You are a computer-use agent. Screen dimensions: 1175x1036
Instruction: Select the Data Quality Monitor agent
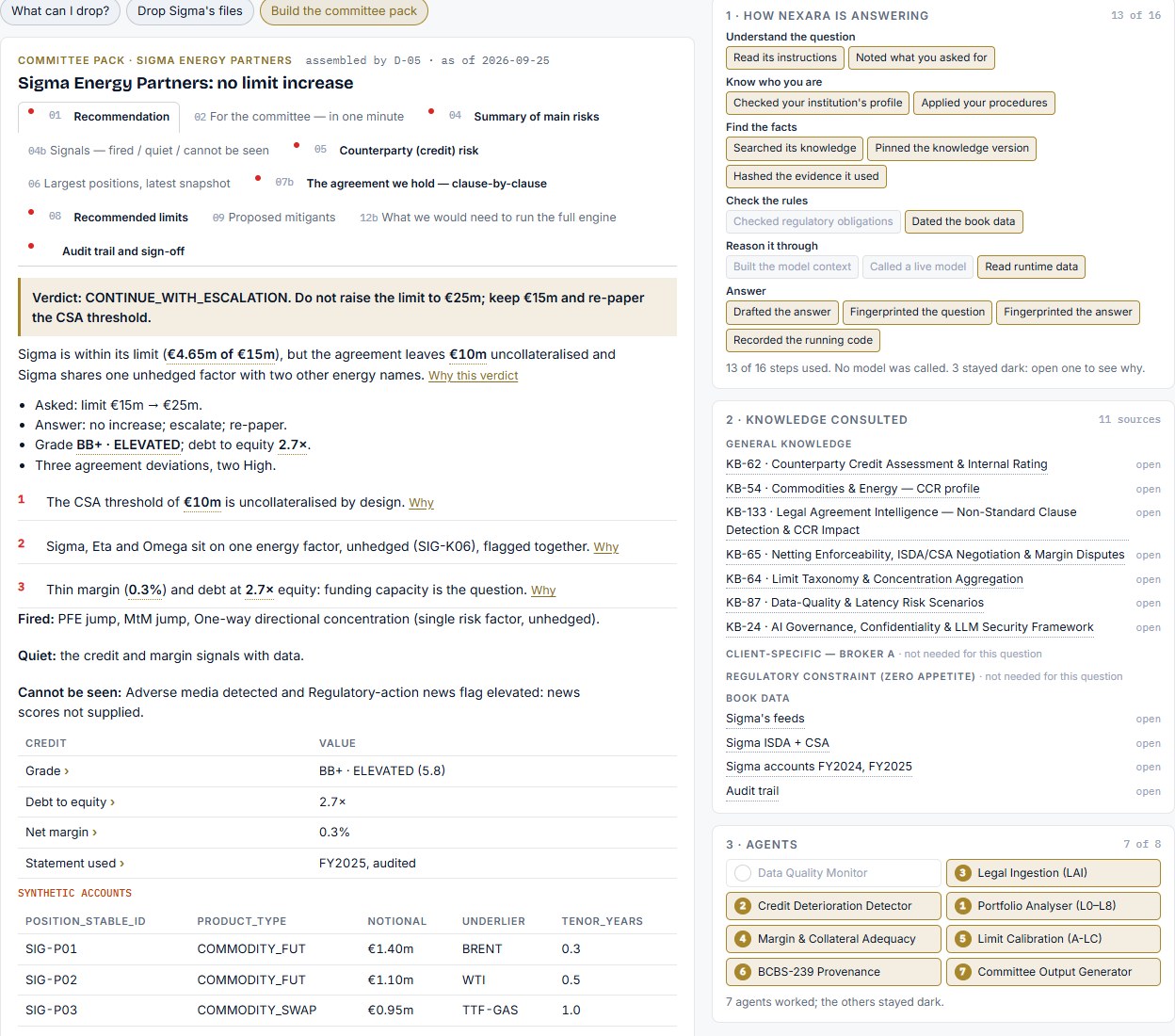click(x=833, y=873)
